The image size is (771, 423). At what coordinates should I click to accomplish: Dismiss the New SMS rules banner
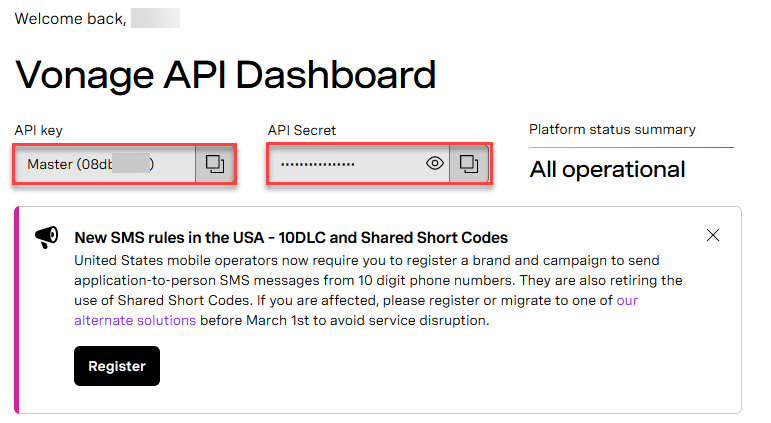(713, 236)
